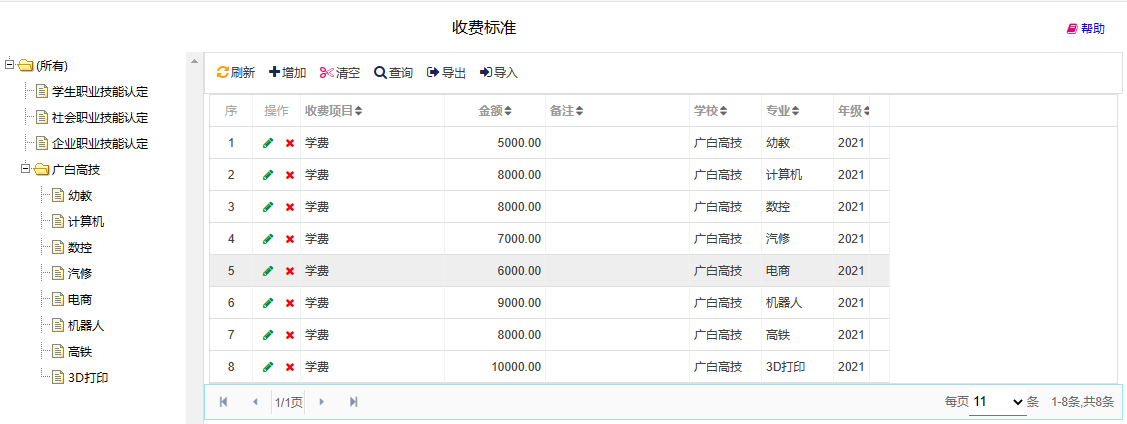Viewport: 1127px width, 424px height.
Task: Edit the 3D打印 row pencil icon
Action: (268, 367)
